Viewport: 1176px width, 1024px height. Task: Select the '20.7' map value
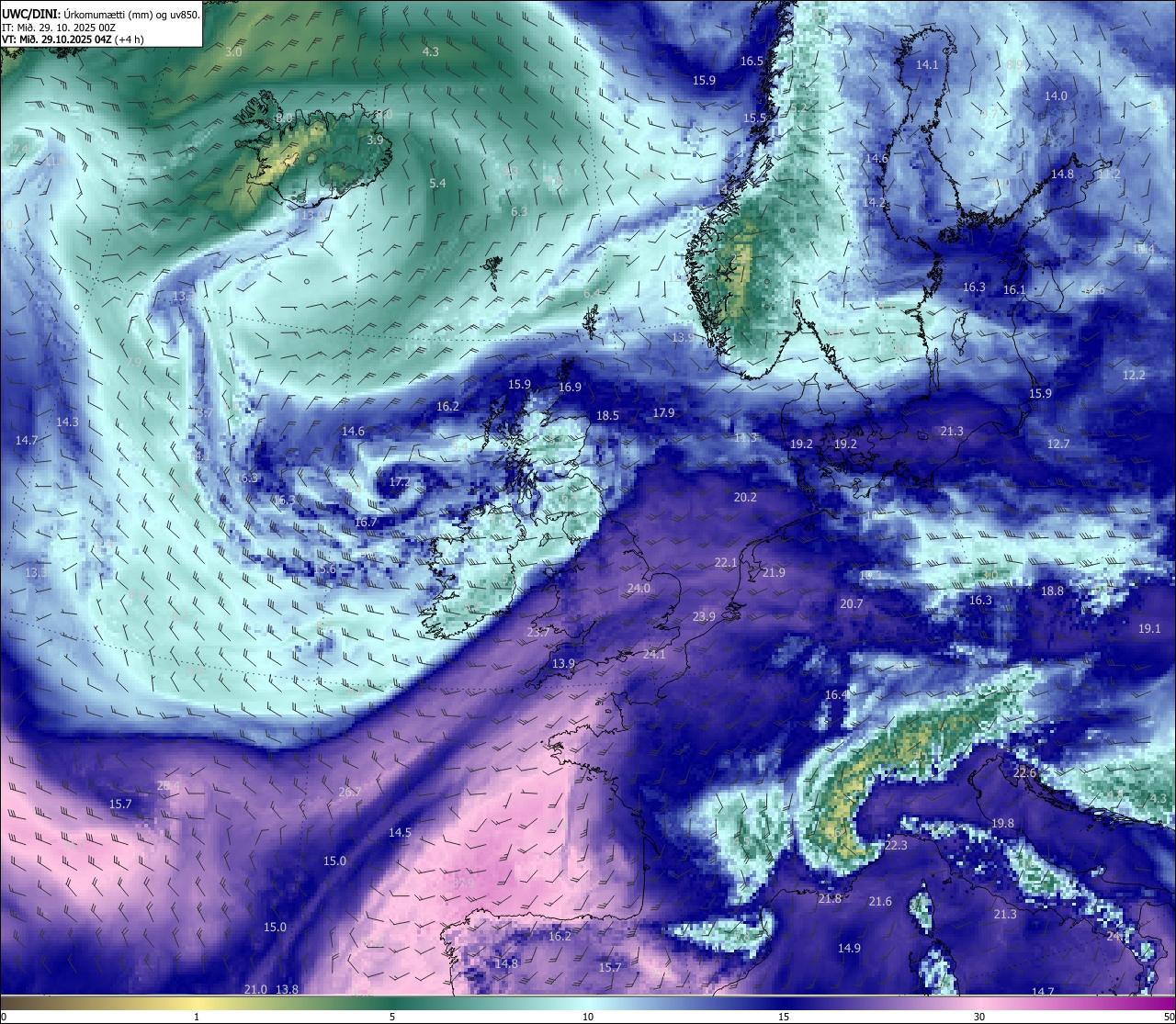(x=852, y=603)
